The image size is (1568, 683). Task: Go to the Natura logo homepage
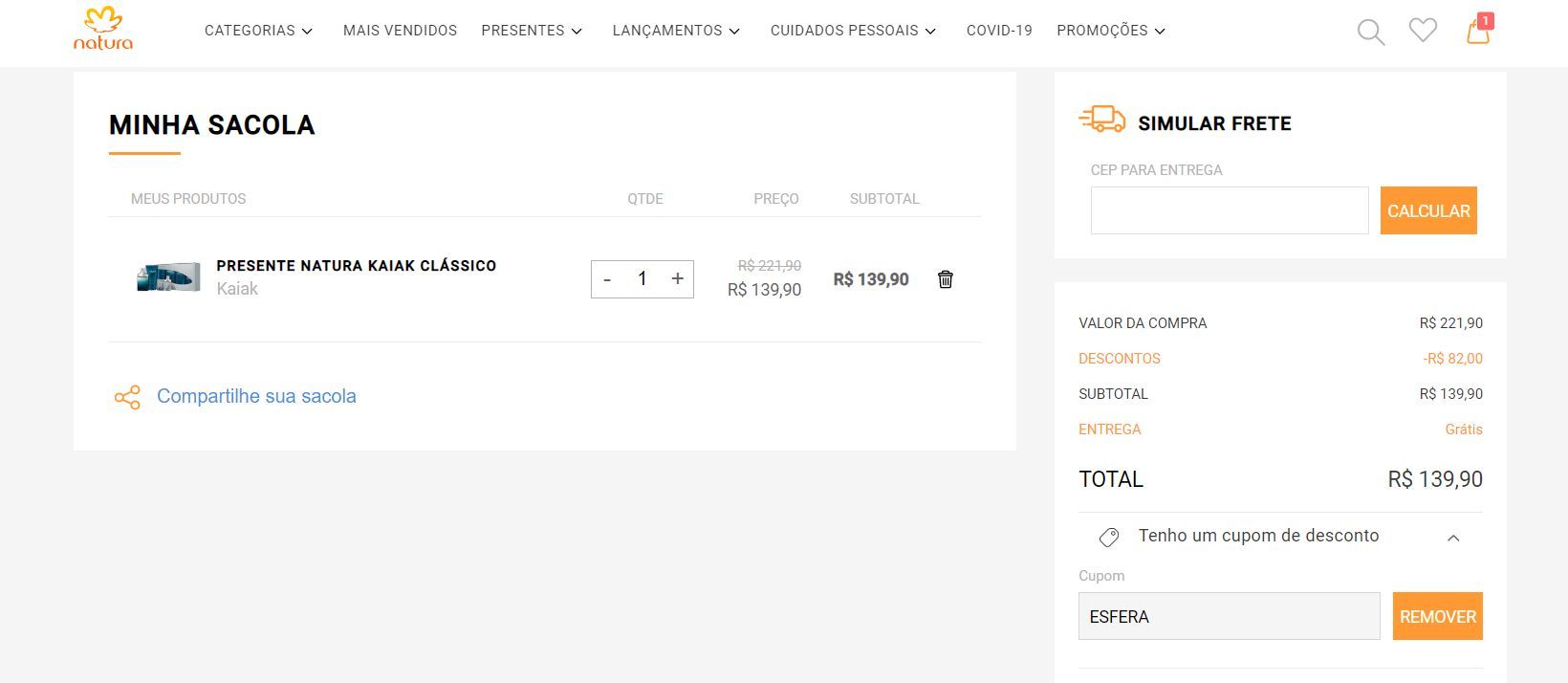point(103,29)
